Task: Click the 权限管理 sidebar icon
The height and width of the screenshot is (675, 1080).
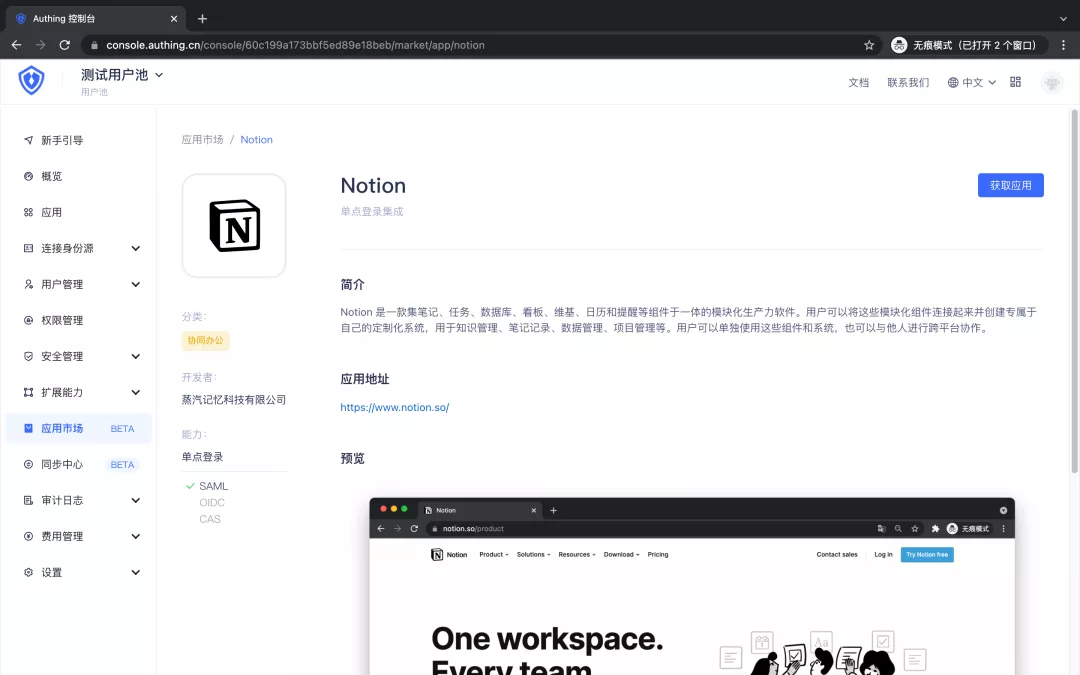Action: [28, 320]
